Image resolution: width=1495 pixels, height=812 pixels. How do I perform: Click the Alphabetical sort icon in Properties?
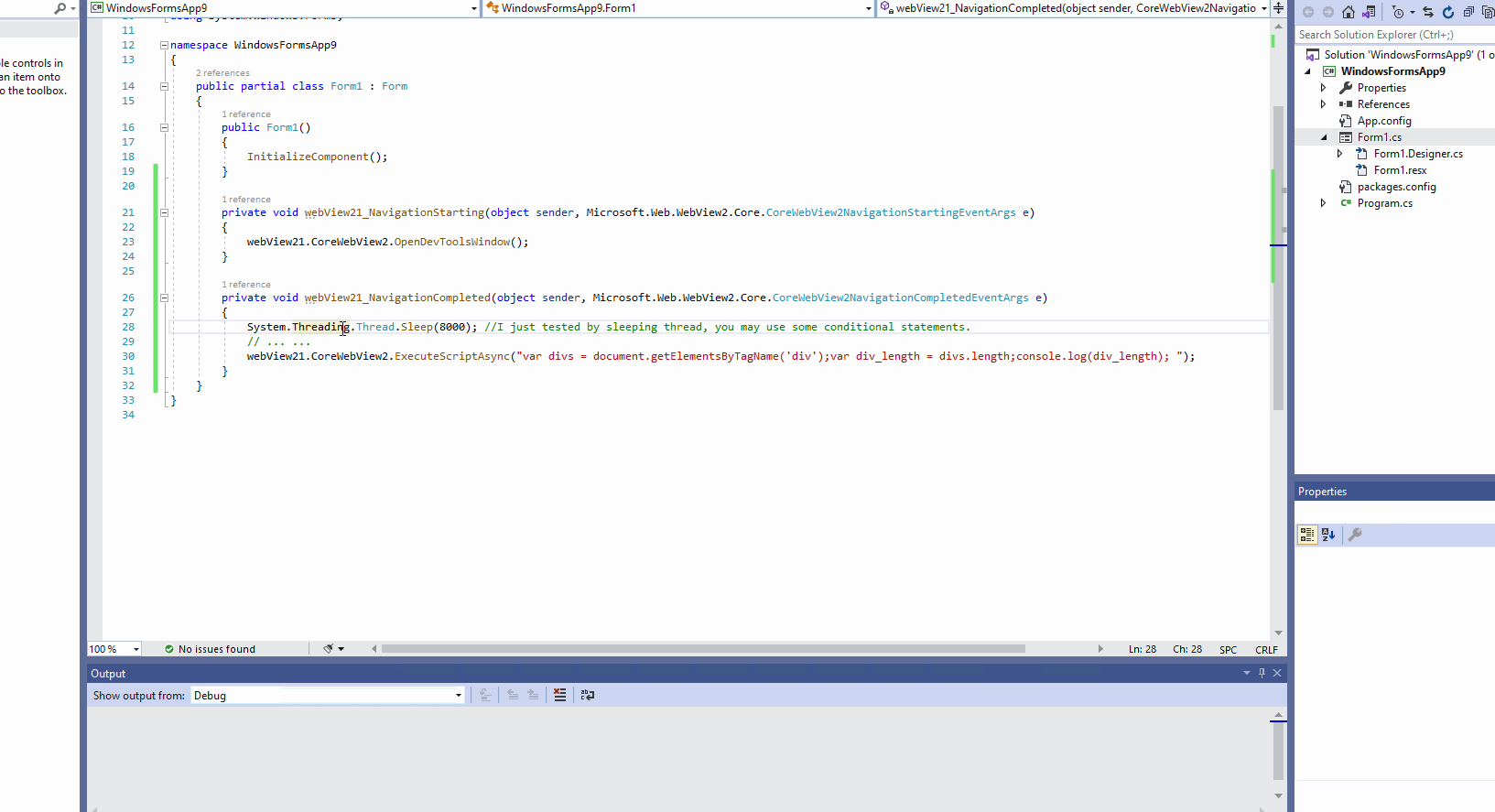1328,535
